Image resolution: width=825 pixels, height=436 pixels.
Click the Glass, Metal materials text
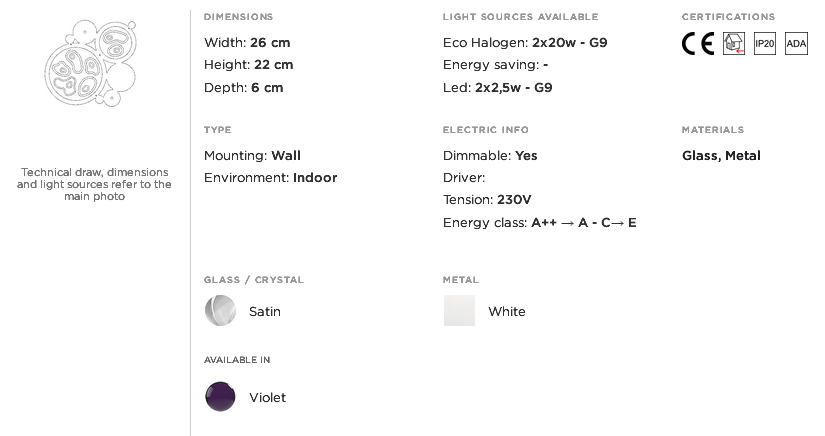(721, 156)
